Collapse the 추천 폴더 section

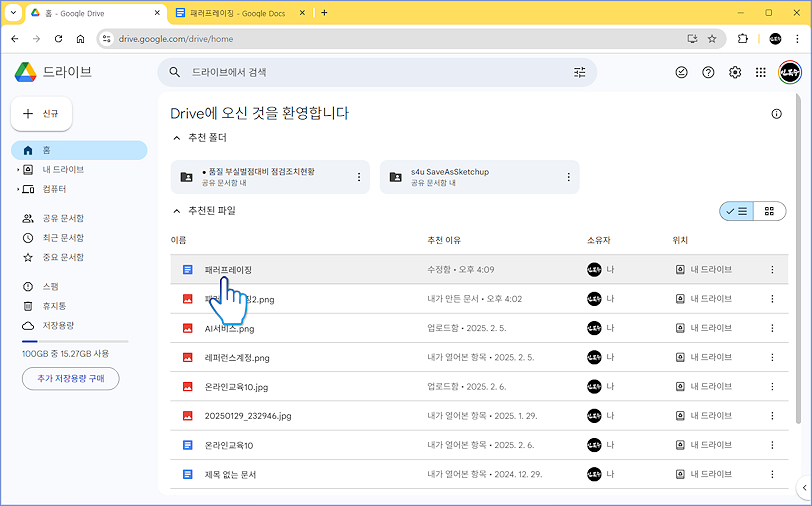click(177, 138)
